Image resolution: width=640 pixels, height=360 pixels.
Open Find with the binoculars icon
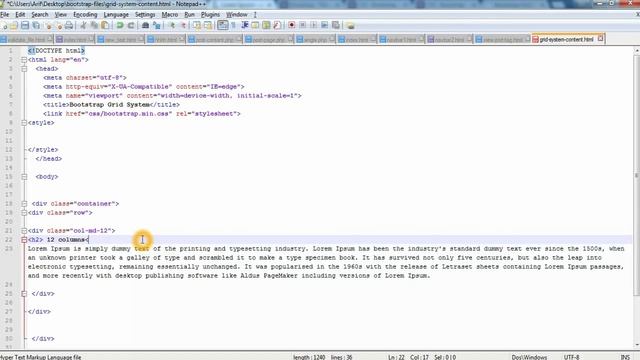145,26
